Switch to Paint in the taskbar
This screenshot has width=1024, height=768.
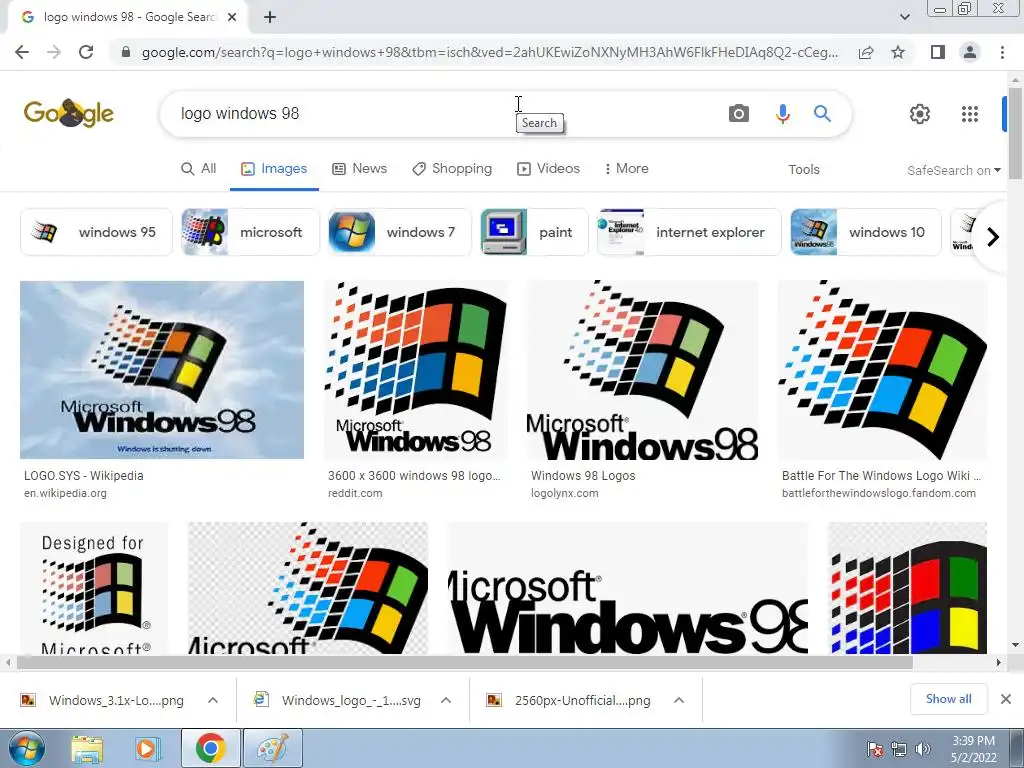pos(273,748)
